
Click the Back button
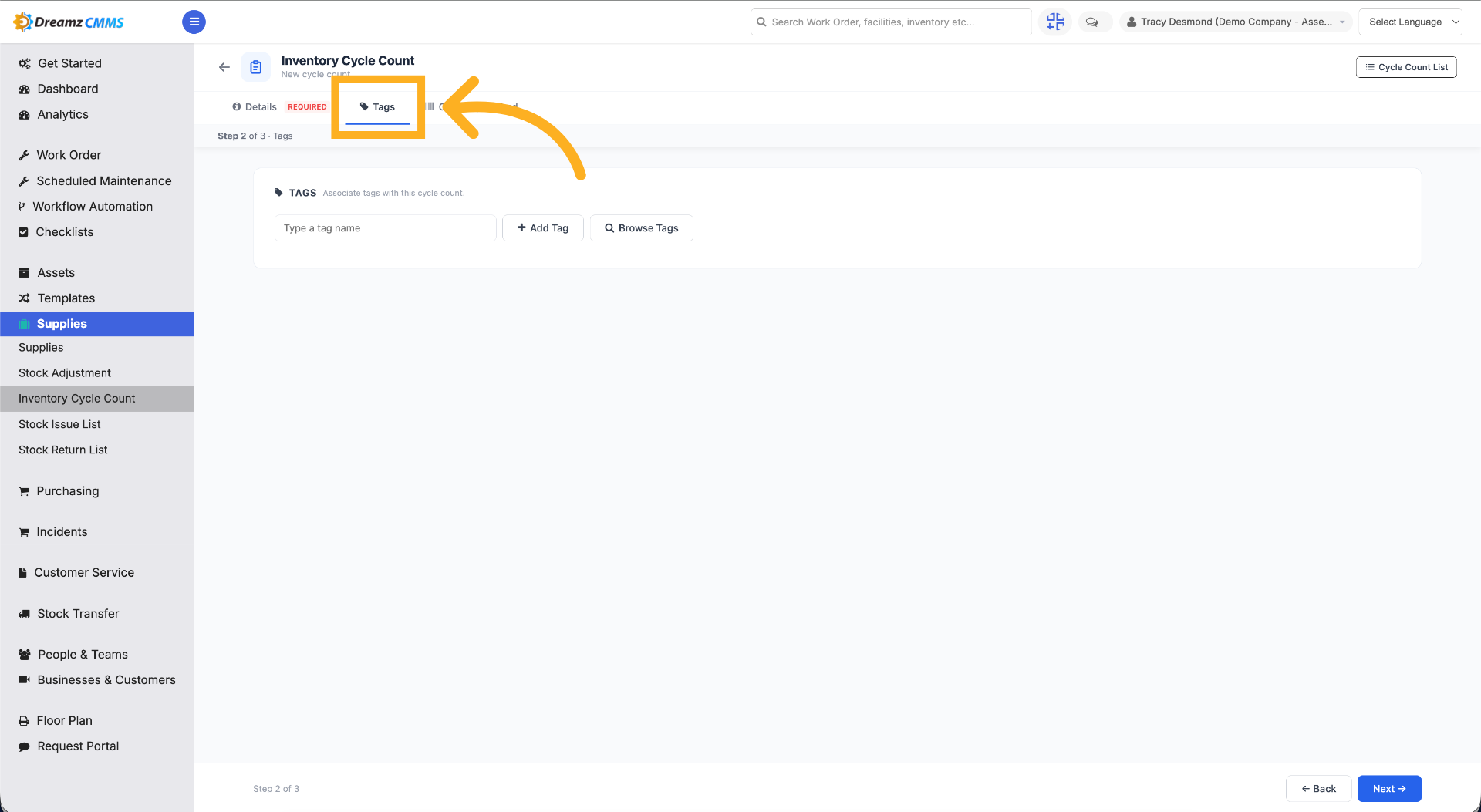1318,789
